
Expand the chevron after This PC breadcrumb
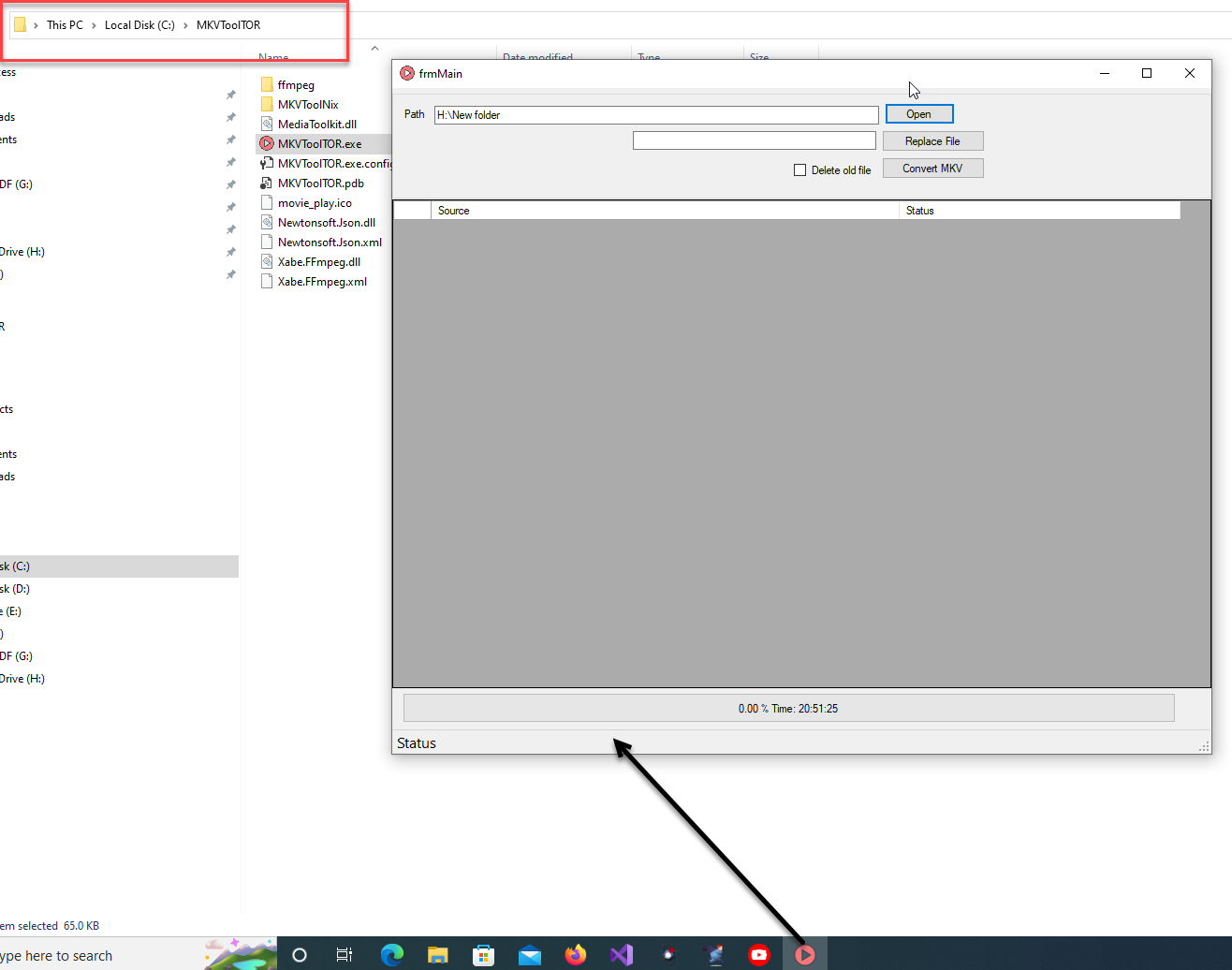94,25
